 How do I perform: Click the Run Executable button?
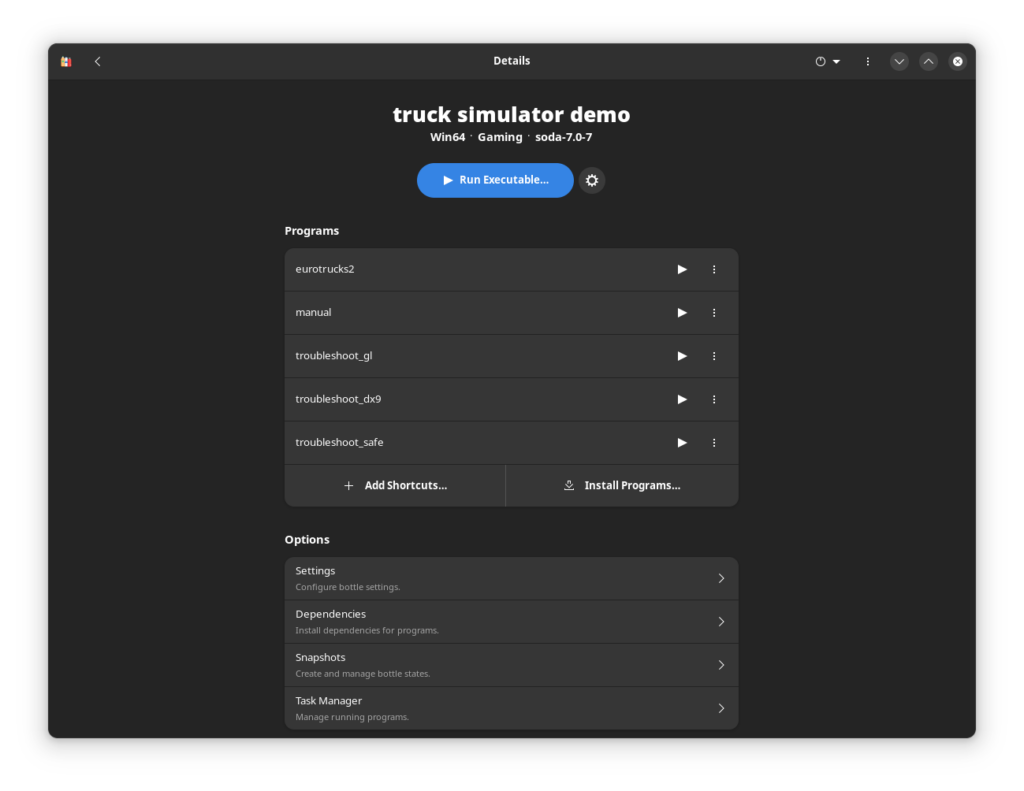click(x=495, y=180)
